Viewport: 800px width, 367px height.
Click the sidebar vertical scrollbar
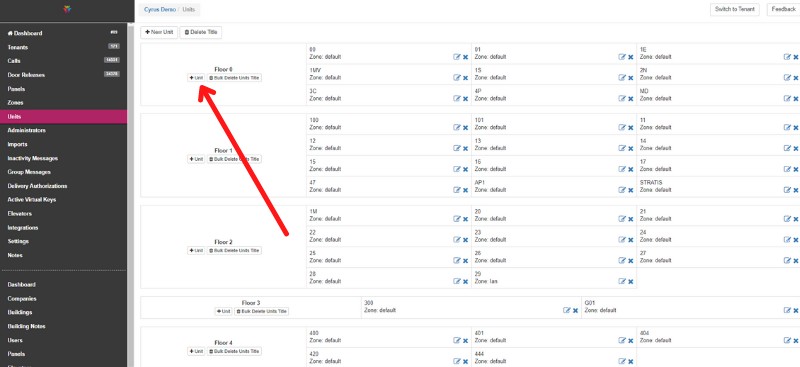point(131,194)
